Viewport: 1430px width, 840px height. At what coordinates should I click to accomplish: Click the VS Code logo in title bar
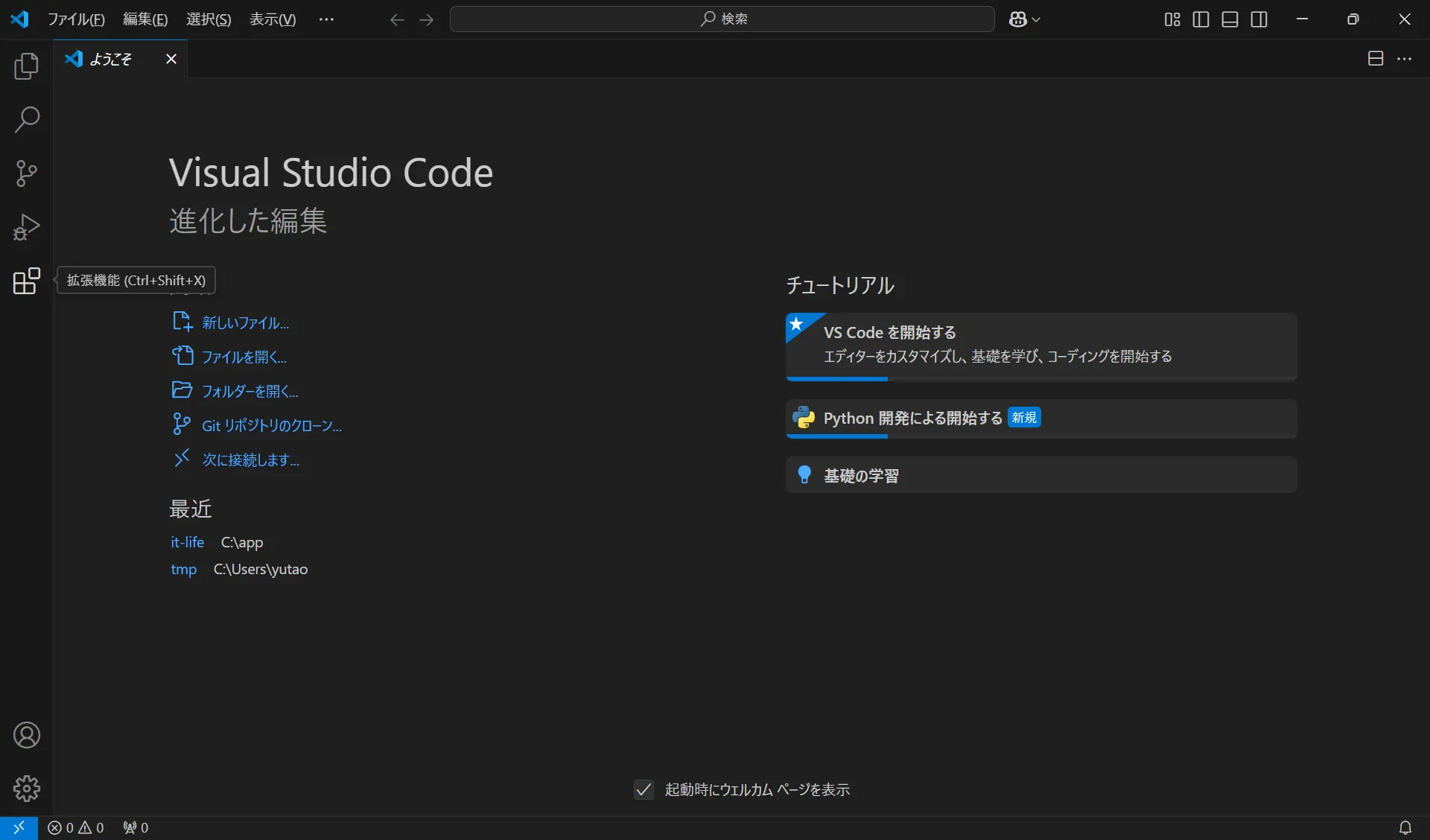point(20,19)
